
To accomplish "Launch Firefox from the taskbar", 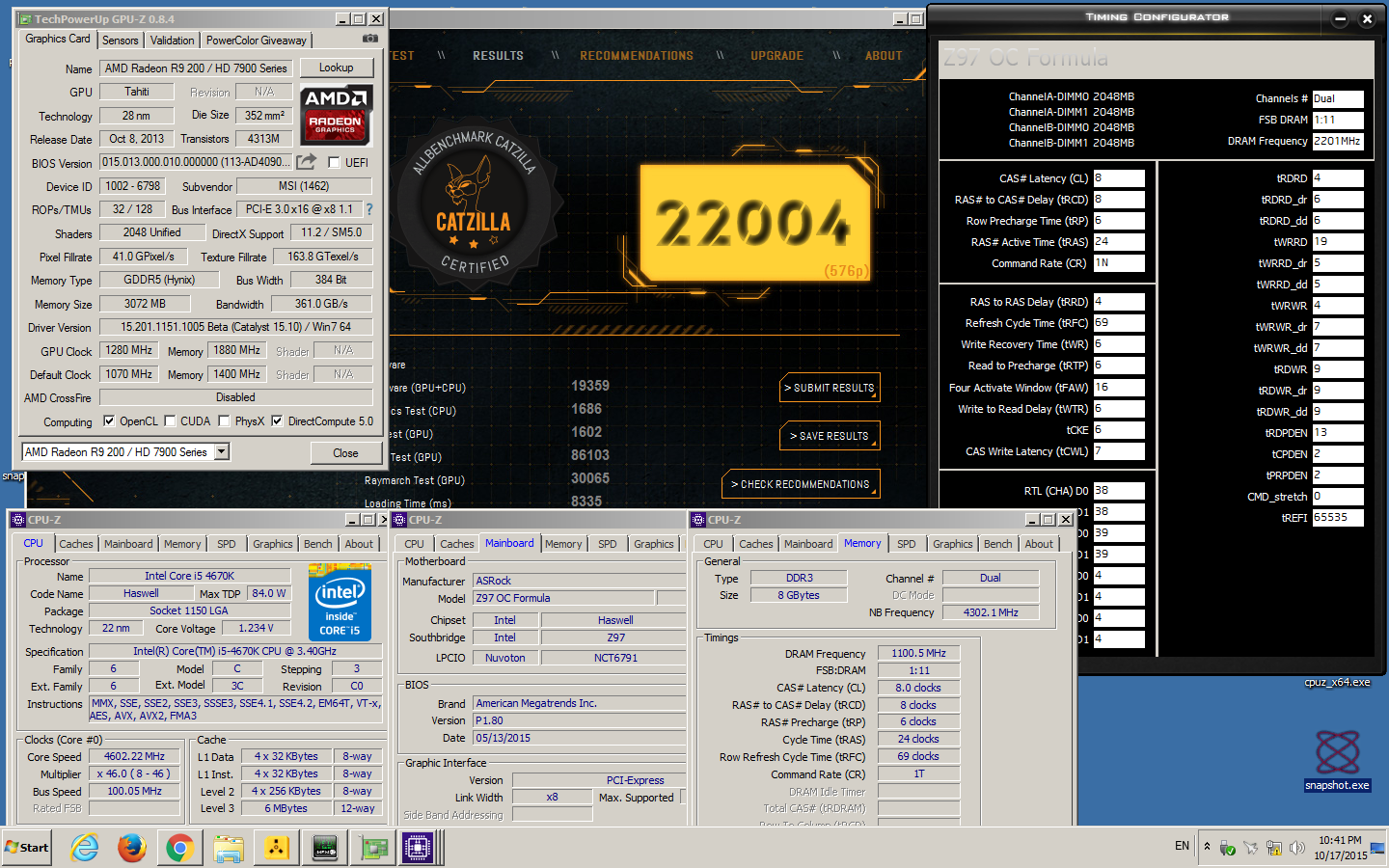I will [132, 848].
